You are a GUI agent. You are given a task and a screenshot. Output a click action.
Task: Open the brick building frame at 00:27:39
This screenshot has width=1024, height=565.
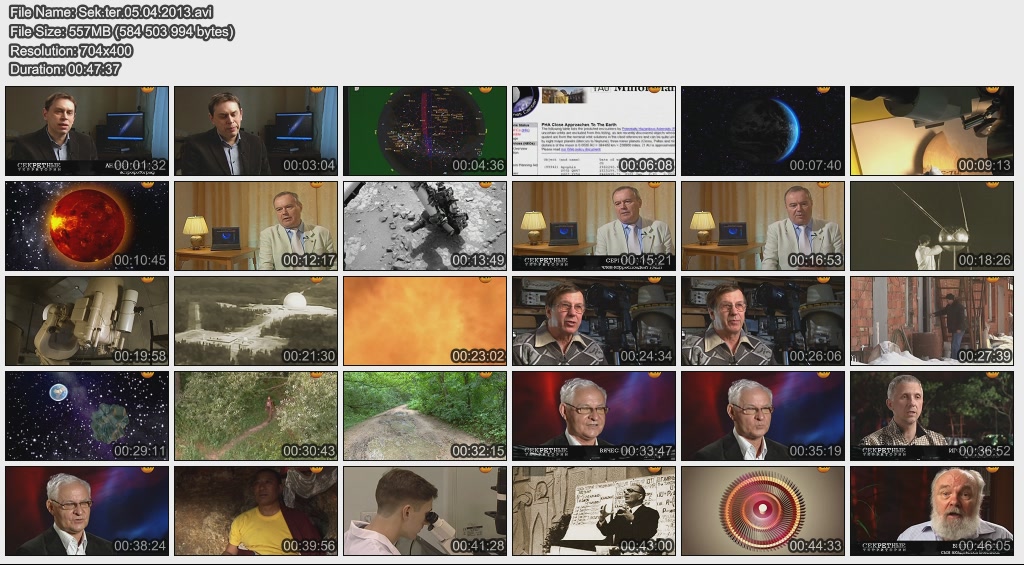click(x=932, y=321)
